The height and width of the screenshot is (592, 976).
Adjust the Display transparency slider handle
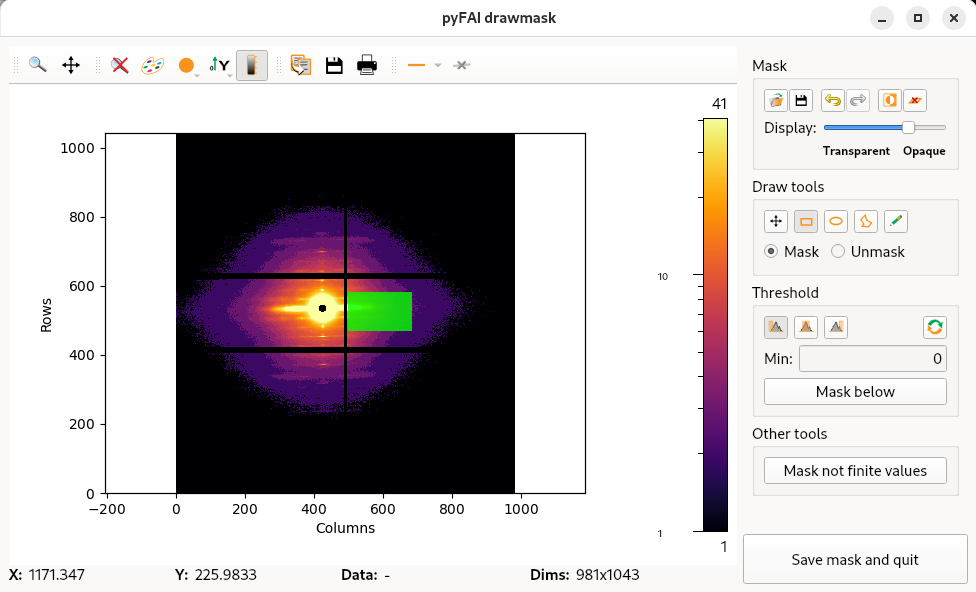(909, 128)
